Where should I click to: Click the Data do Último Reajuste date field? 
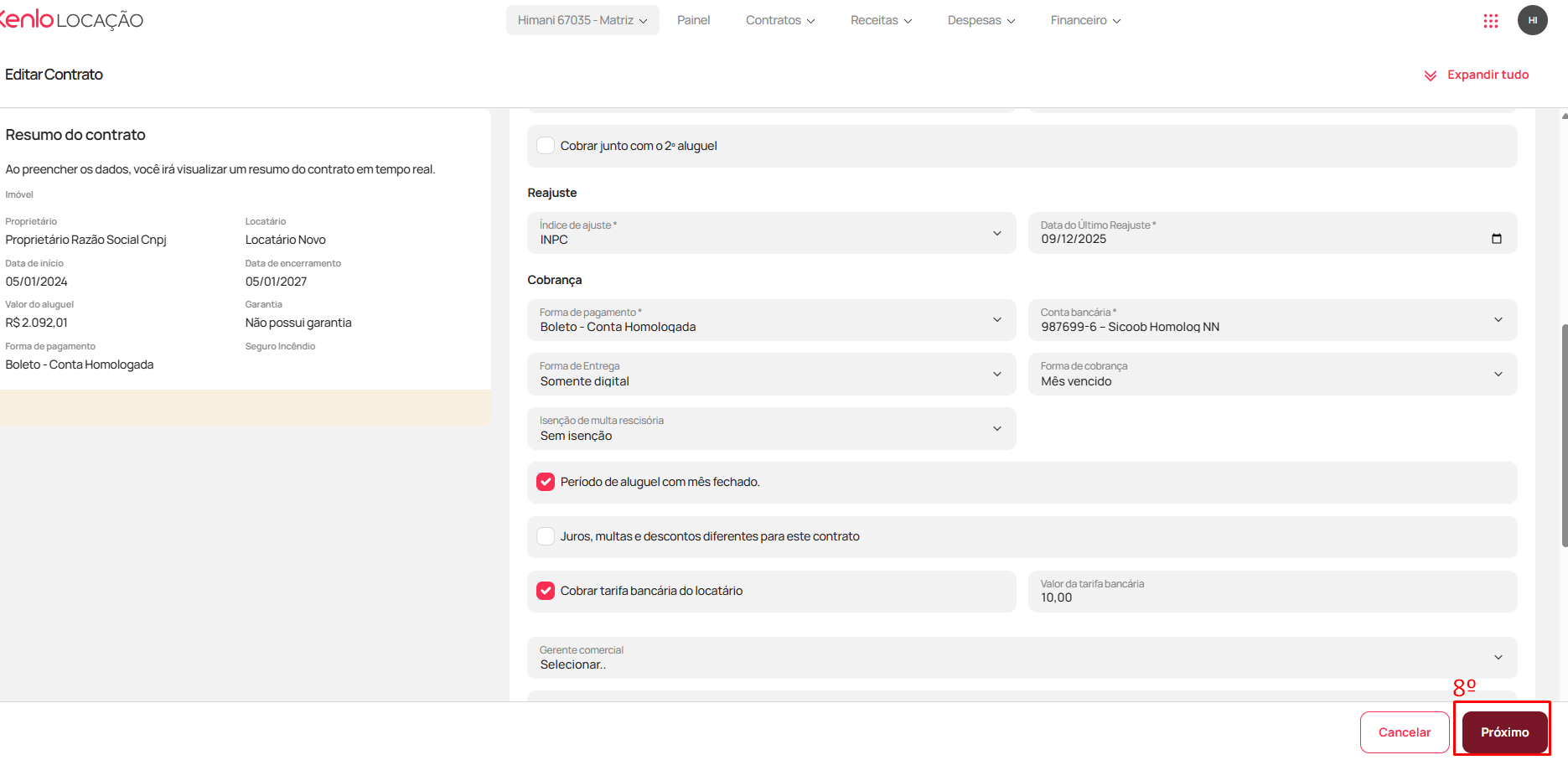pyautogui.click(x=1272, y=233)
